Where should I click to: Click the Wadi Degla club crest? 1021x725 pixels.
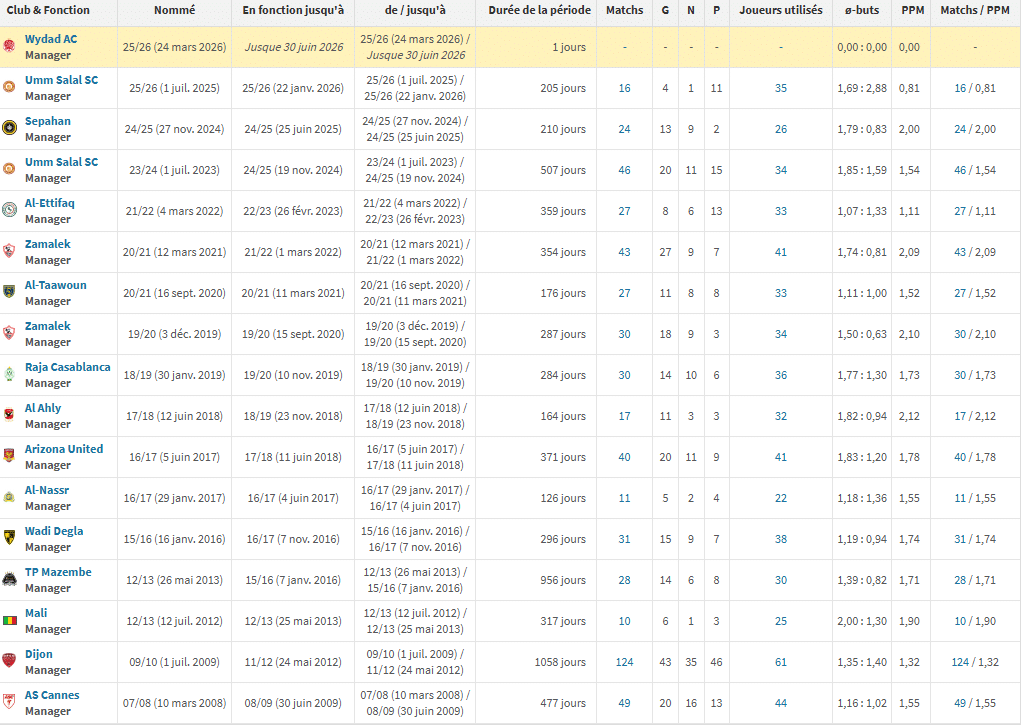(x=9, y=538)
